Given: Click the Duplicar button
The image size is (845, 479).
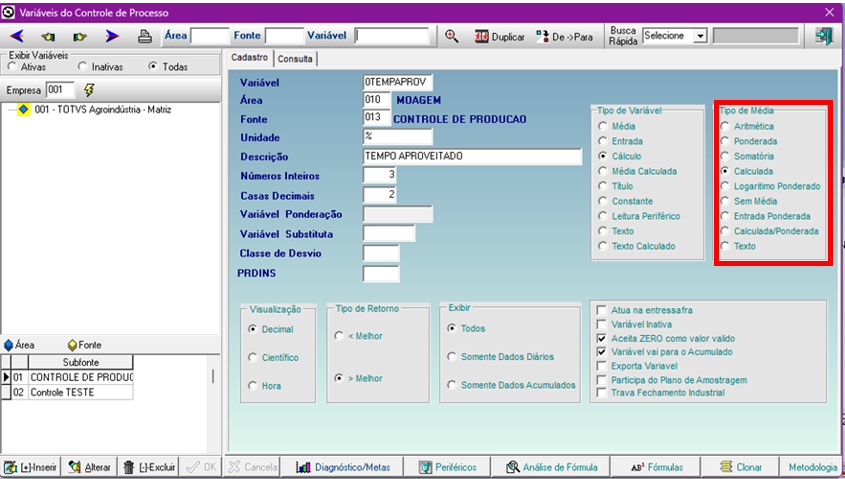Looking at the screenshot, I should [x=499, y=37].
